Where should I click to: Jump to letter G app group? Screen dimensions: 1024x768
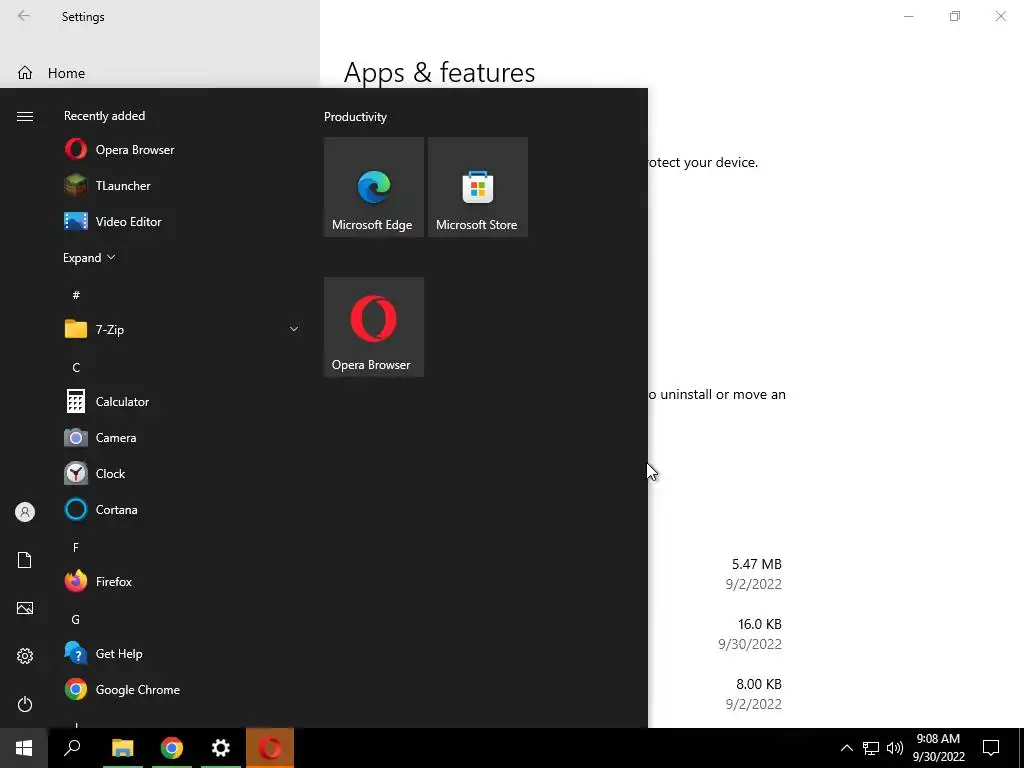point(76,619)
